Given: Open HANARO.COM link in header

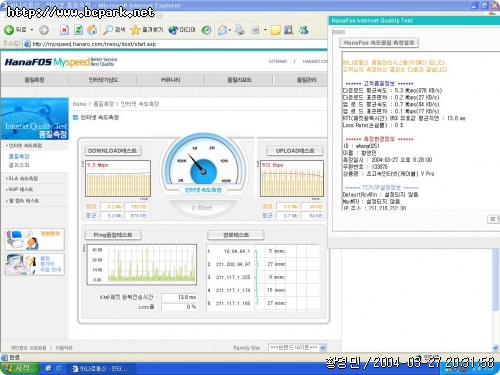Looking at the screenshot, I should pyautogui.click(x=315, y=61).
